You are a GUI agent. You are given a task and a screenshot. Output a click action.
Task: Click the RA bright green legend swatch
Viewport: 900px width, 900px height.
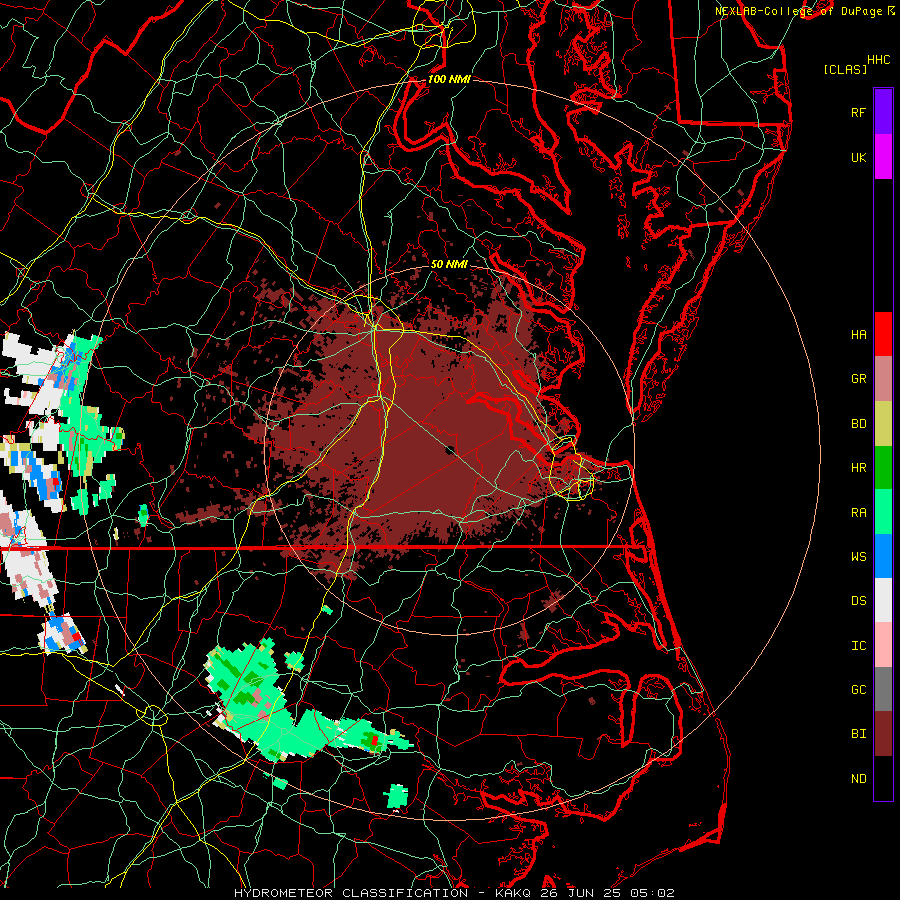pyautogui.click(x=883, y=512)
